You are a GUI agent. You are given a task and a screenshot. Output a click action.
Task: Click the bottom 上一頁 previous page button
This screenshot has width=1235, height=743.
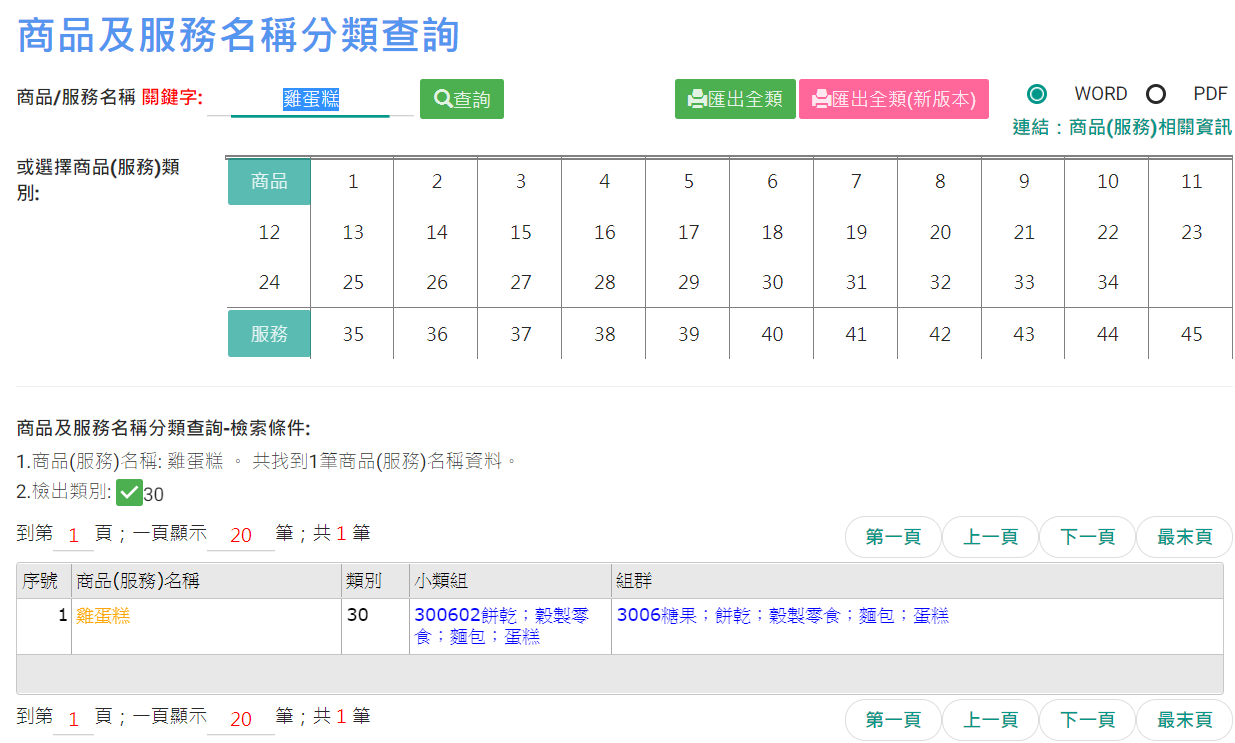click(990, 720)
